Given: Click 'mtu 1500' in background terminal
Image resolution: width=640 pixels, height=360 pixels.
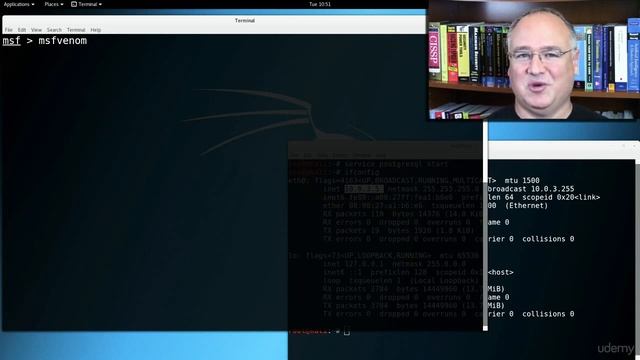Looking at the screenshot, I should [522, 180].
